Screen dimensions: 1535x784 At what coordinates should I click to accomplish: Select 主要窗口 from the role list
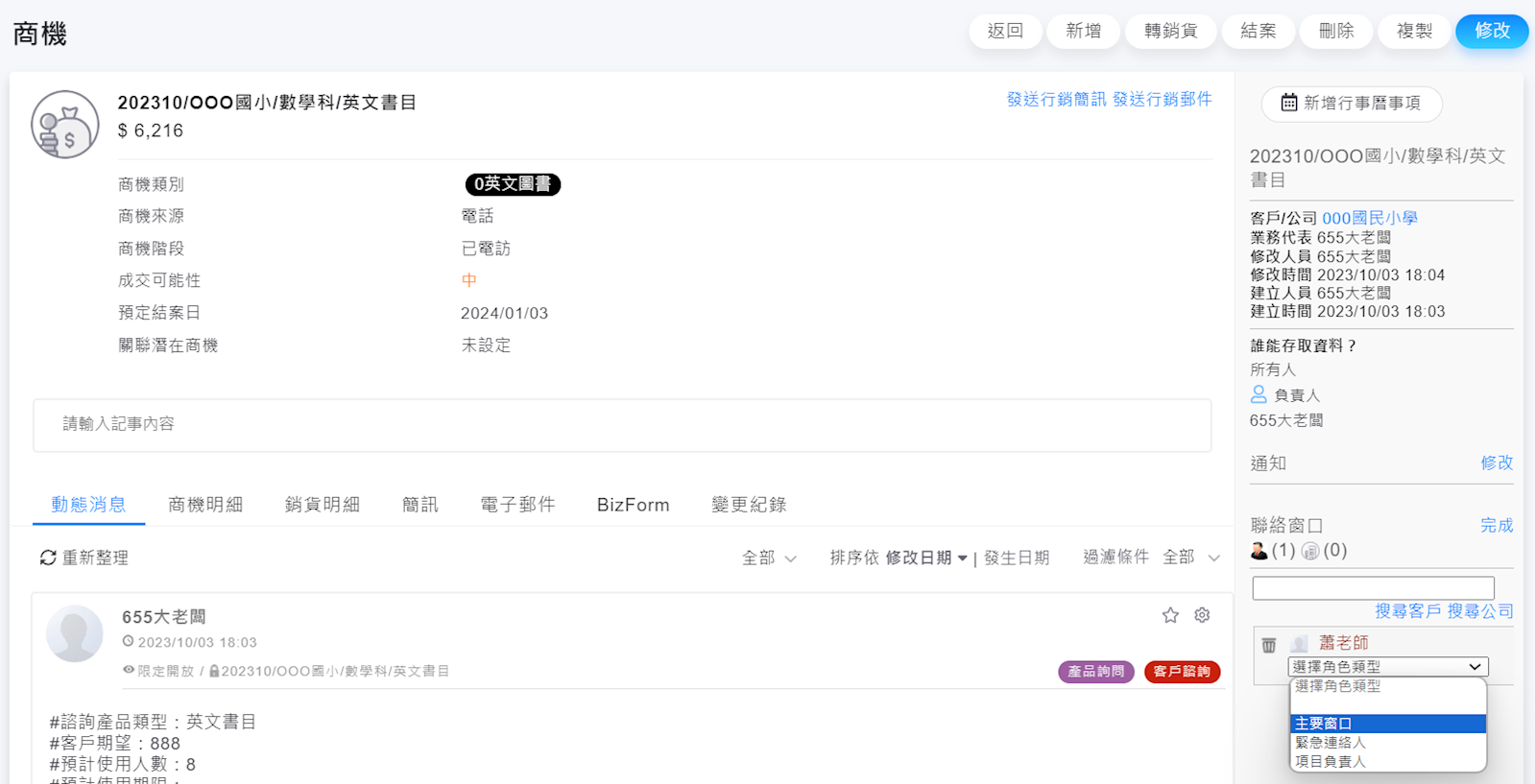(1387, 724)
